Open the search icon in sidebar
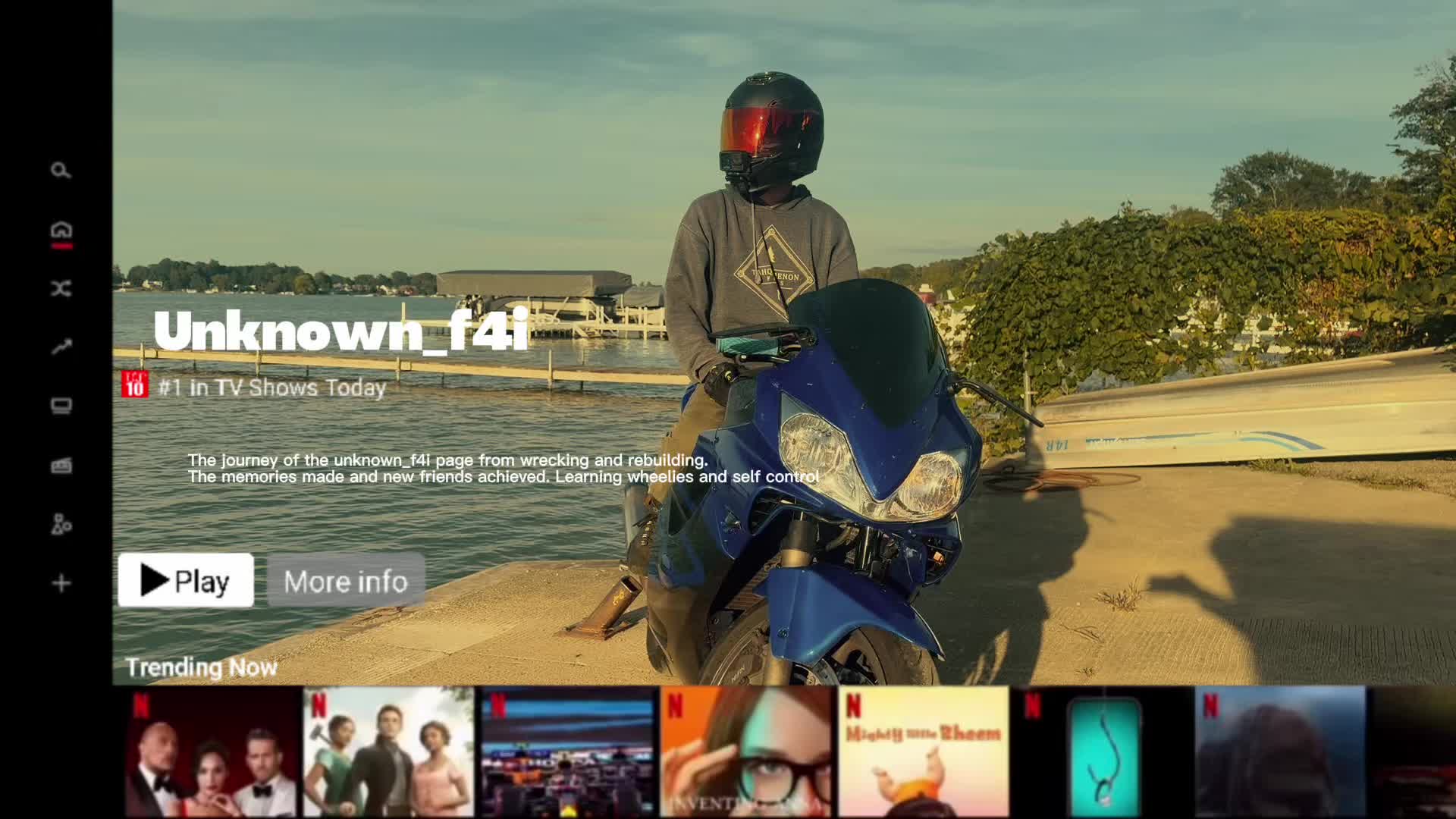1456x819 pixels. (61, 171)
